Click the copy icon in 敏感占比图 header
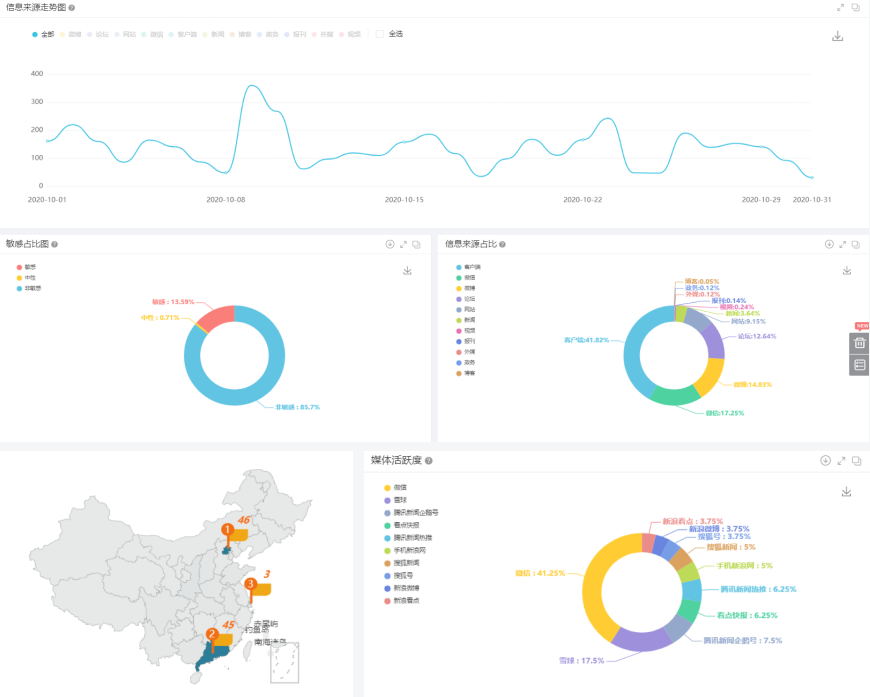870x697 pixels. click(417, 244)
